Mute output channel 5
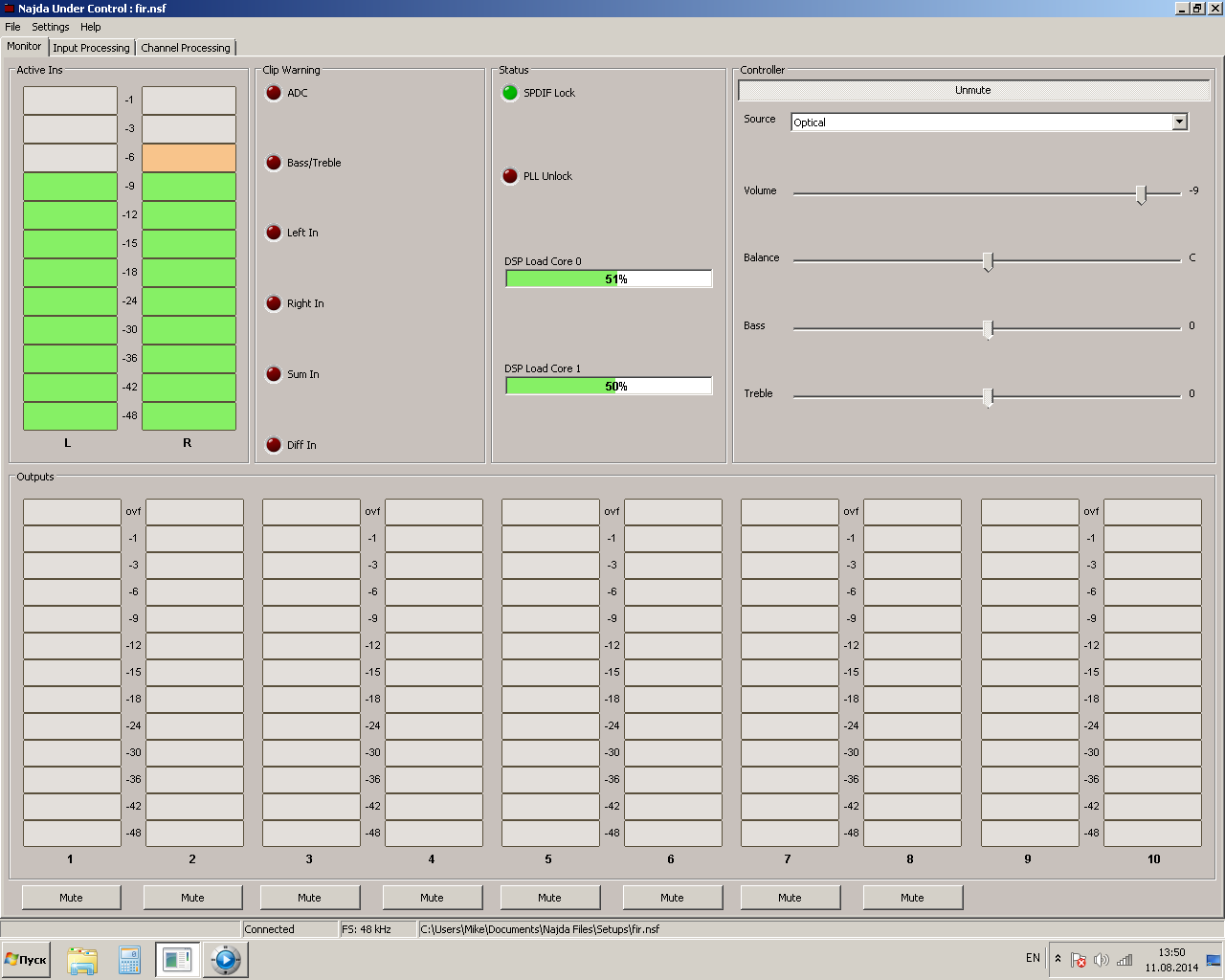 tap(549, 898)
